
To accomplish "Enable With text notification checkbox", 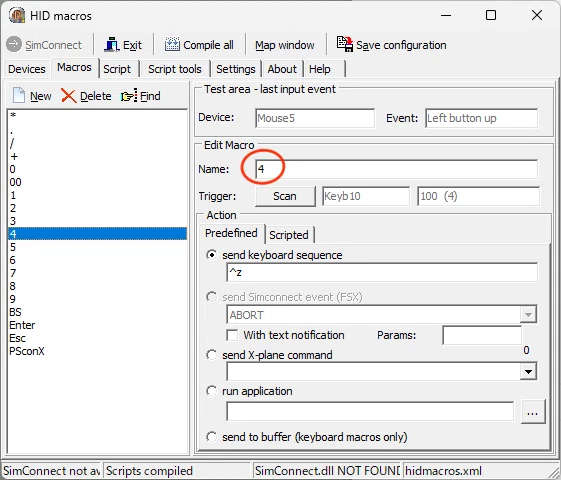I will tap(232, 335).
